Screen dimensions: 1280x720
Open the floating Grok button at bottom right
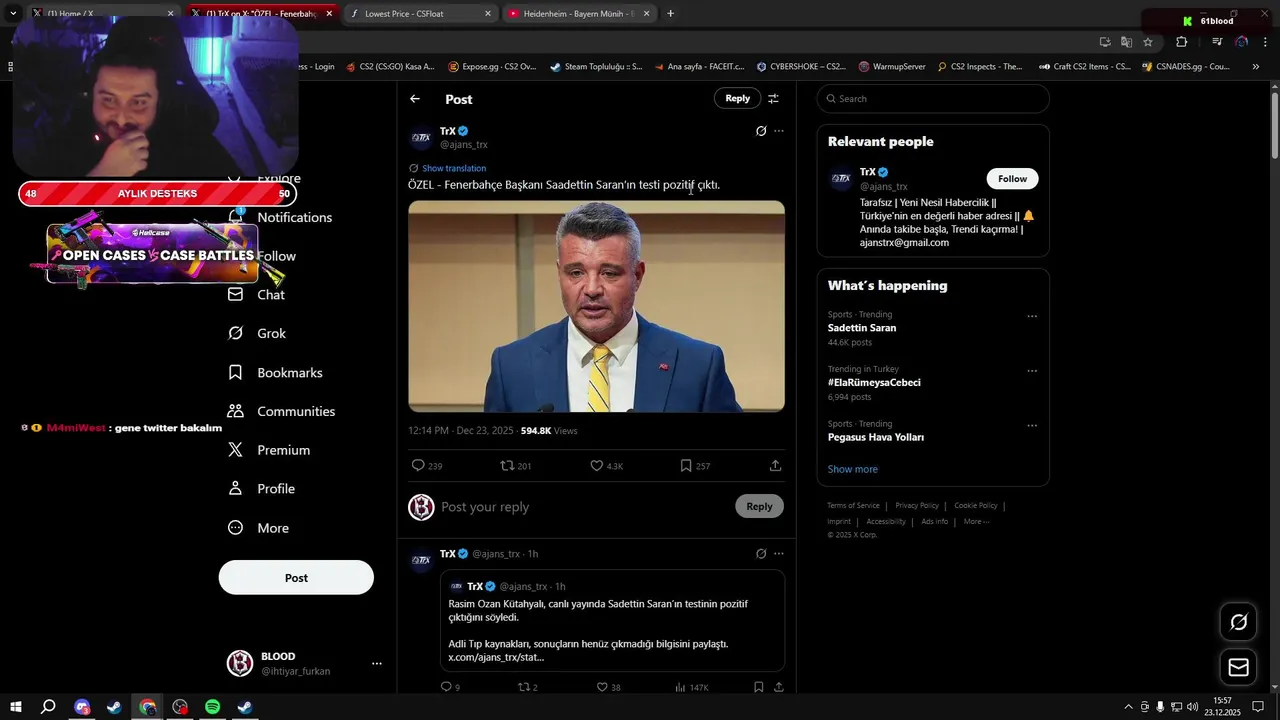(1238, 622)
